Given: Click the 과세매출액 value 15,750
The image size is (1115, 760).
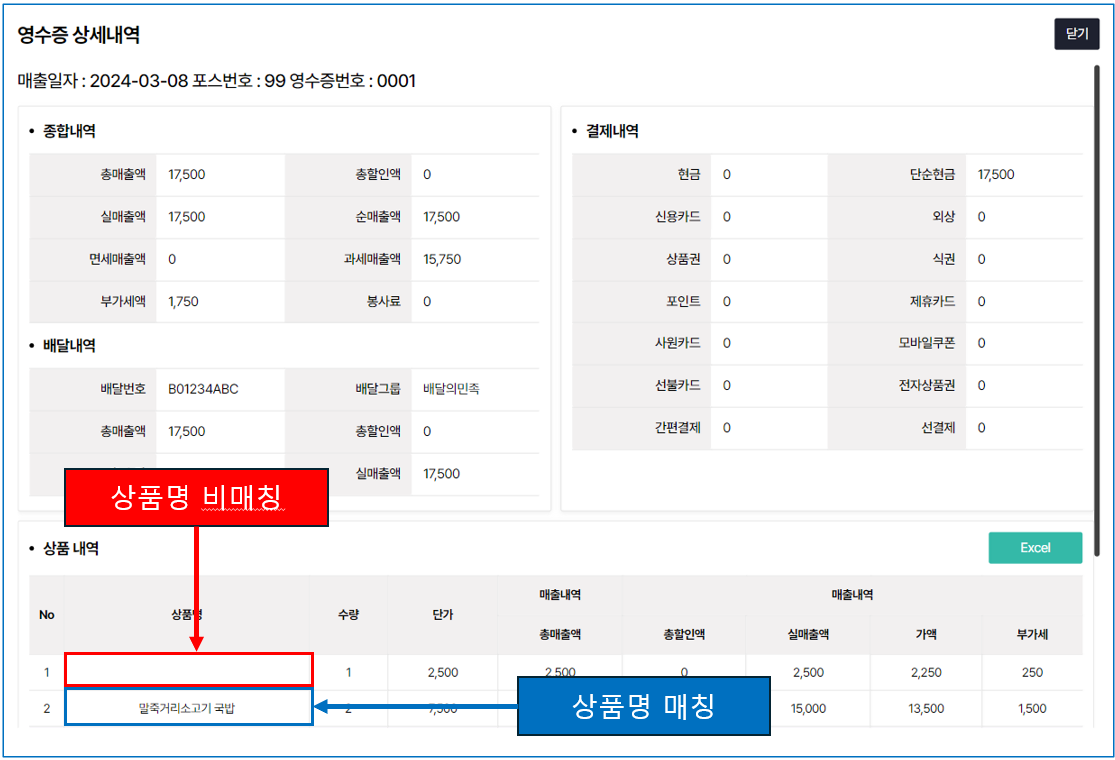Looking at the screenshot, I should 442,259.
